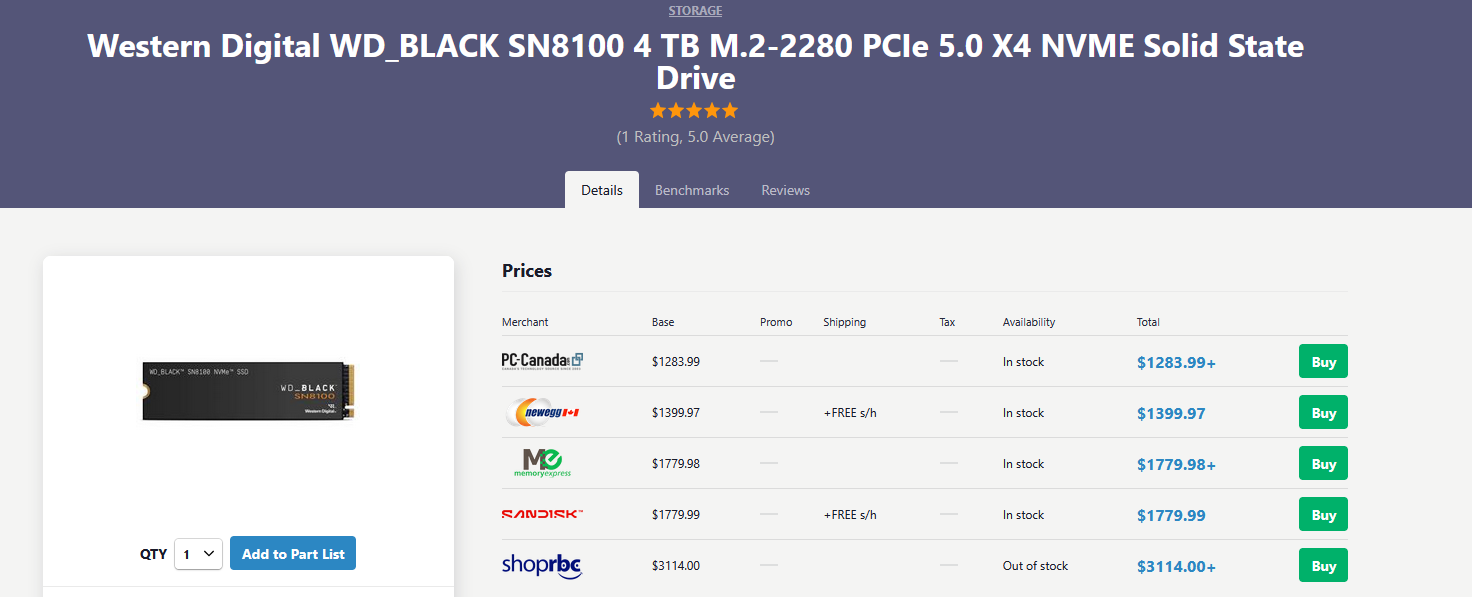Image resolution: width=1472 pixels, height=597 pixels.
Task: Buy from SanDisk at $1779.99
Action: [x=1323, y=515]
